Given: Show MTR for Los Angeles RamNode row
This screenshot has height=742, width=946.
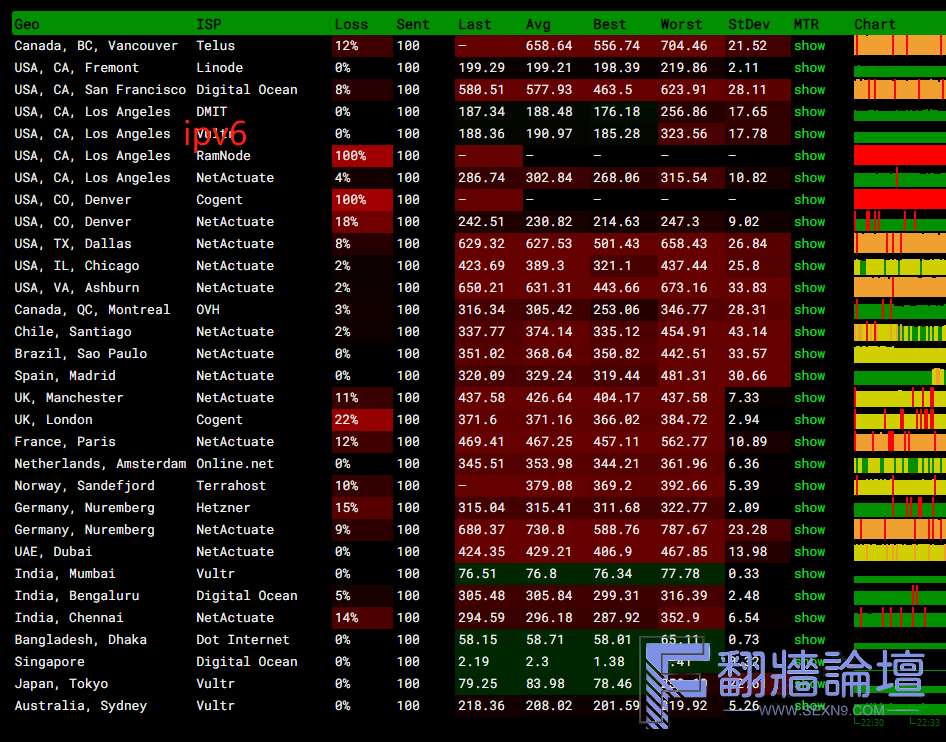Looking at the screenshot, I should point(809,156).
